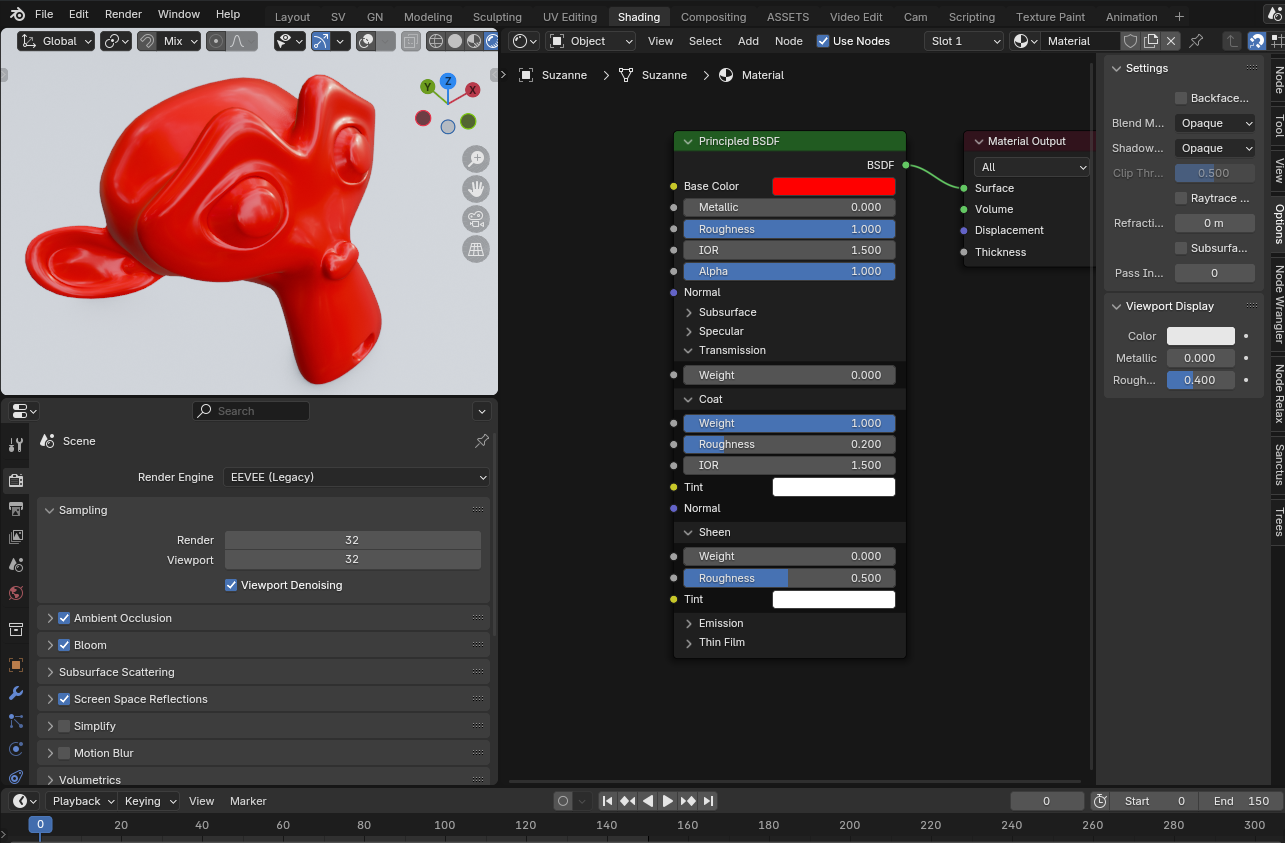
Task: Switch to the Texture Paint workspace tab
Action: pyautogui.click(x=1050, y=17)
